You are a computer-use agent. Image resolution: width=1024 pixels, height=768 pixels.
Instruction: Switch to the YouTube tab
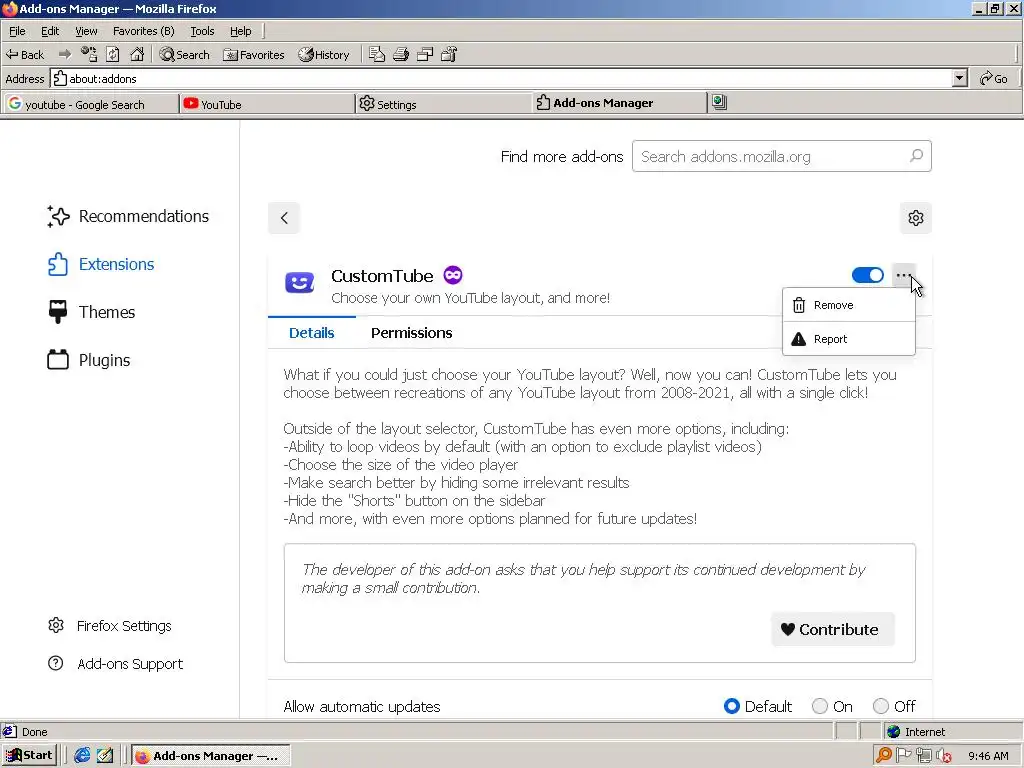point(267,104)
